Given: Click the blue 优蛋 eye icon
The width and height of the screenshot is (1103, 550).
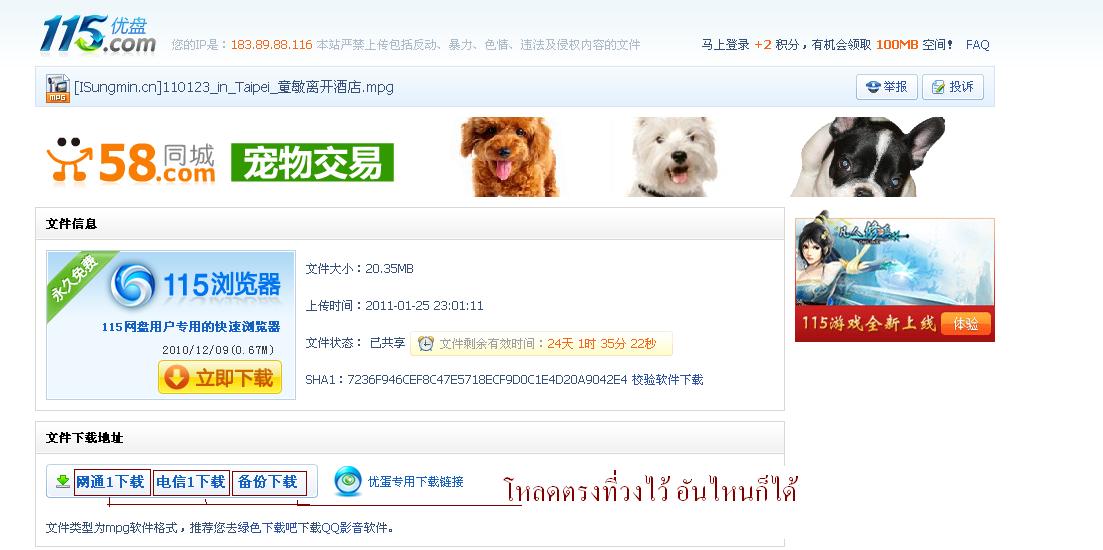Looking at the screenshot, I should click(348, 481).
